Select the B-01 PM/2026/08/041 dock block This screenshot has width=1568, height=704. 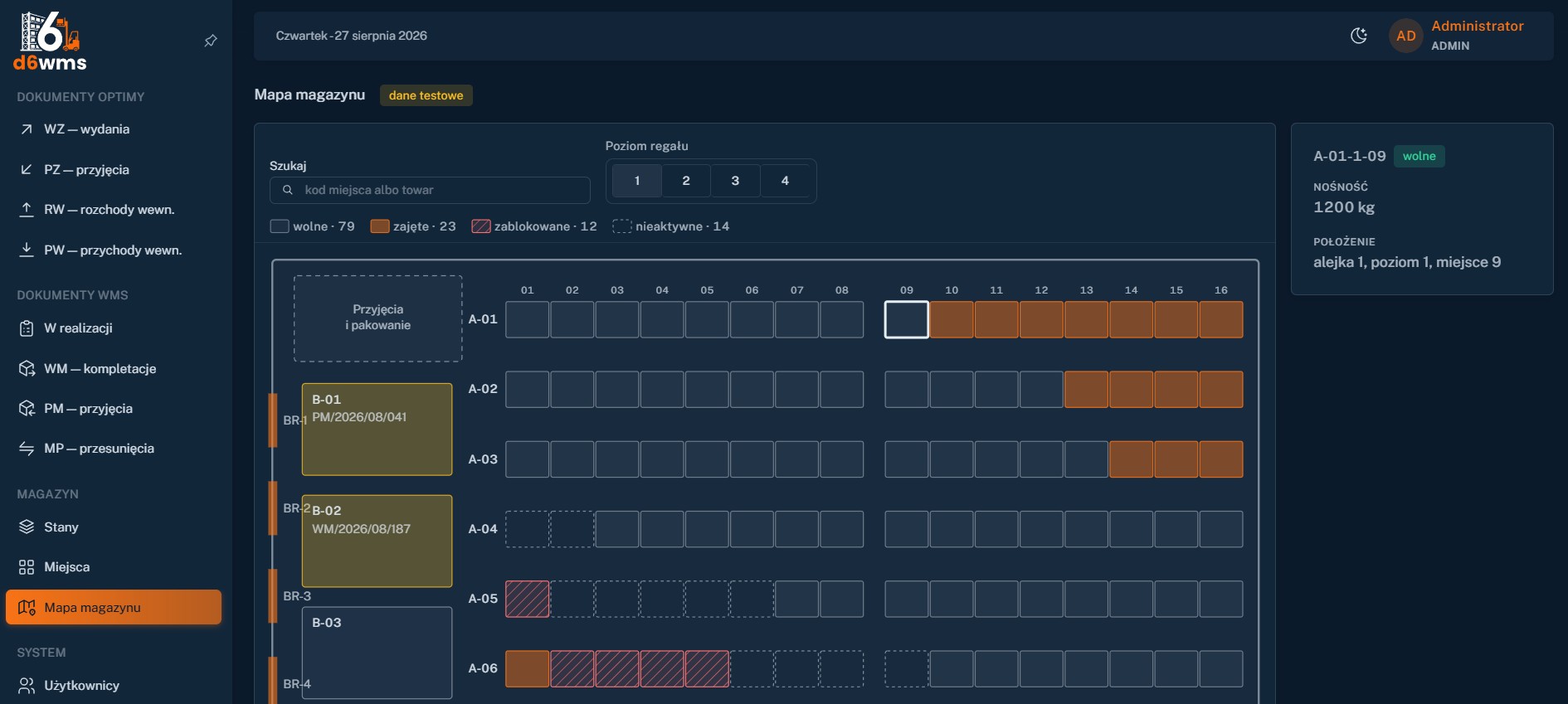pyautogui.click(x=377, y=430)
